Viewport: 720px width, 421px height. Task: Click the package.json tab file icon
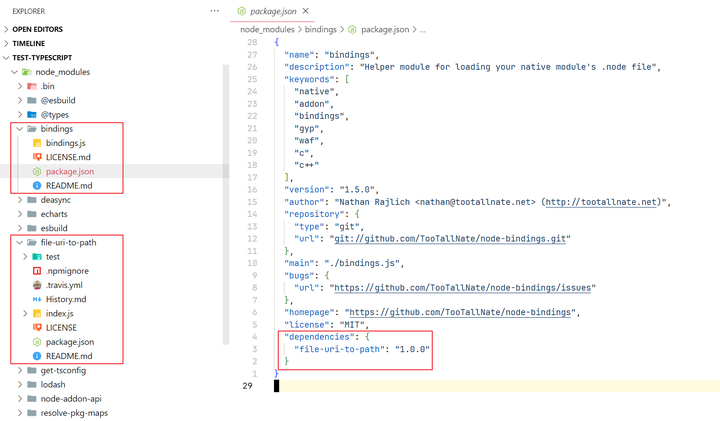coord(242,11)
